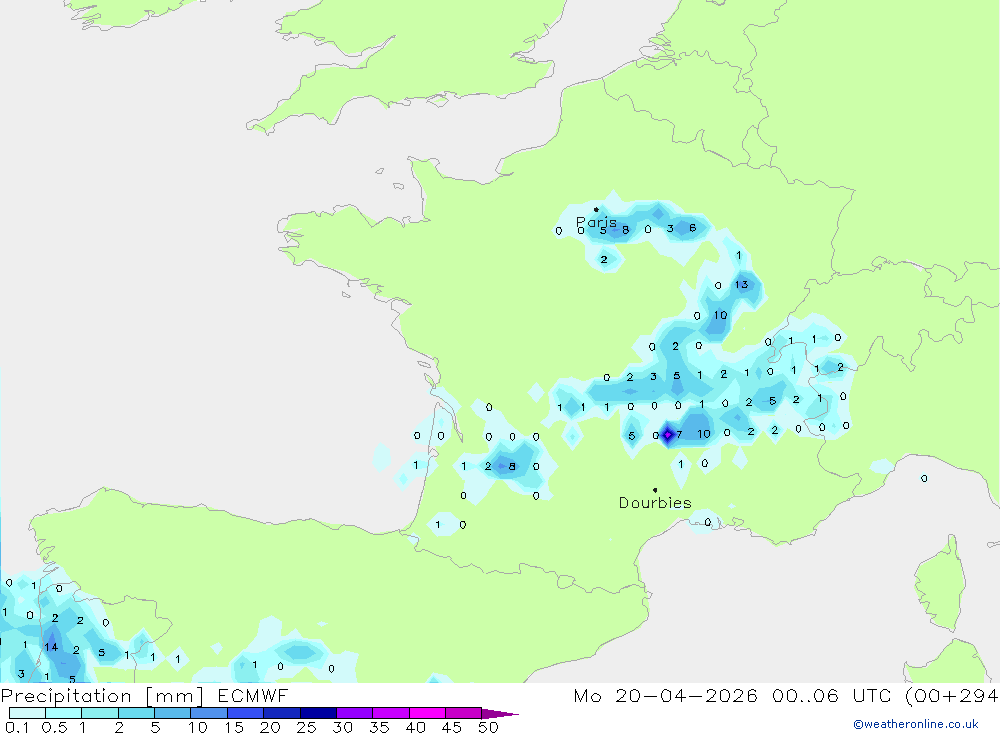Click the 0.5 legend scale label
This screenshot has height=733, width=1000.
54,727
